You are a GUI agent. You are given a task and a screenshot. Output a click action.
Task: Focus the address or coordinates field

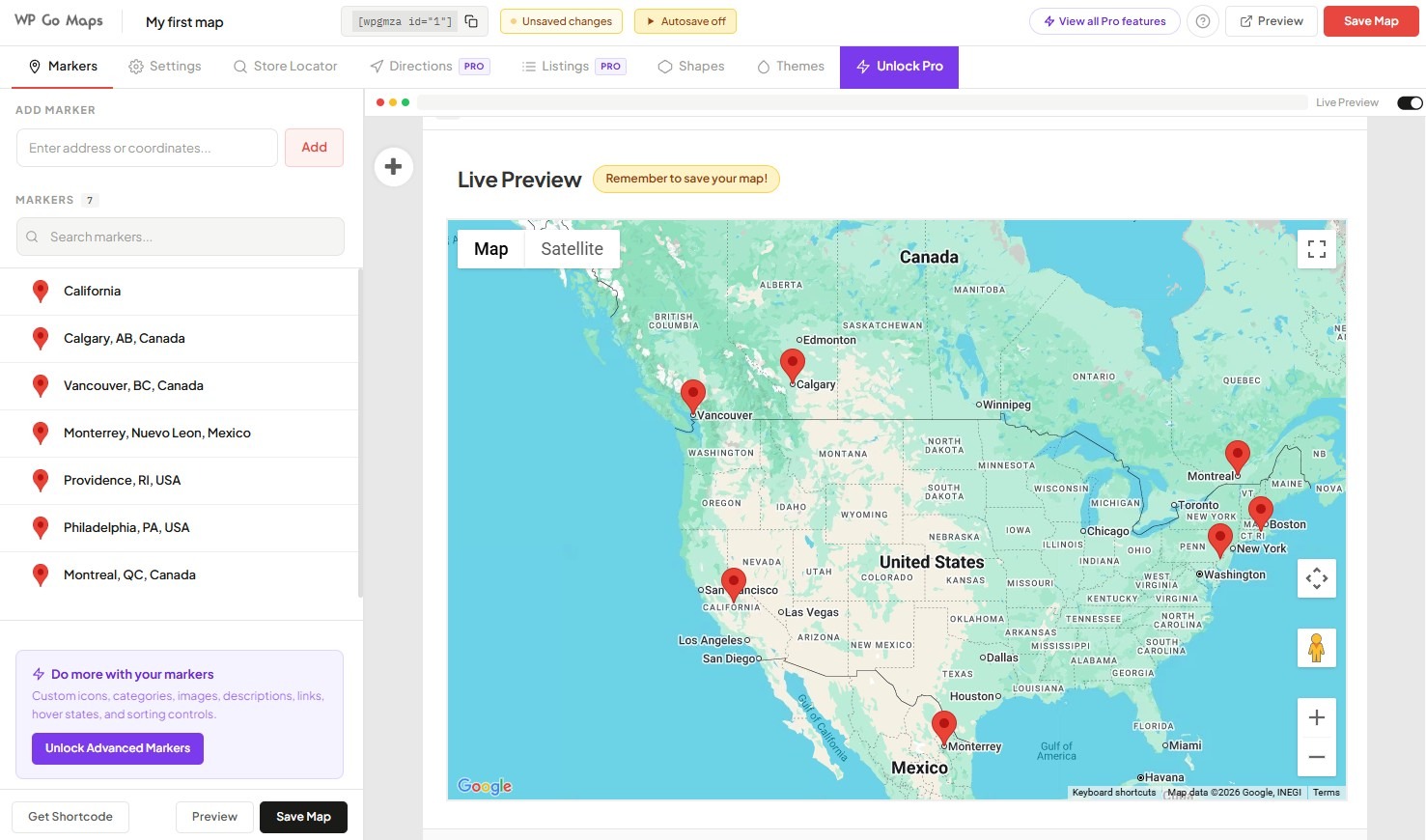tap(147, 148)
